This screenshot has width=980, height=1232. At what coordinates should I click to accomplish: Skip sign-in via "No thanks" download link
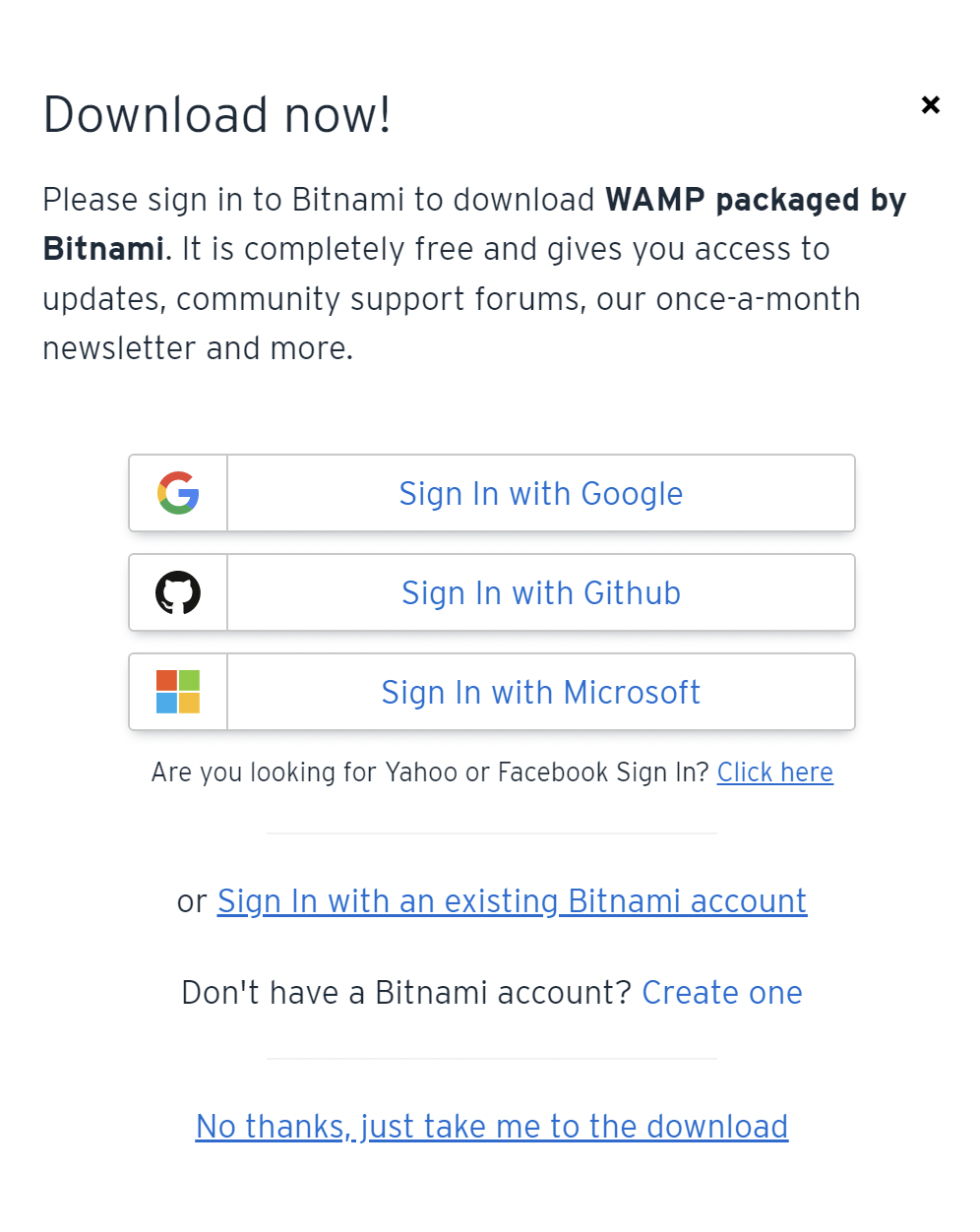point(492,1127)
